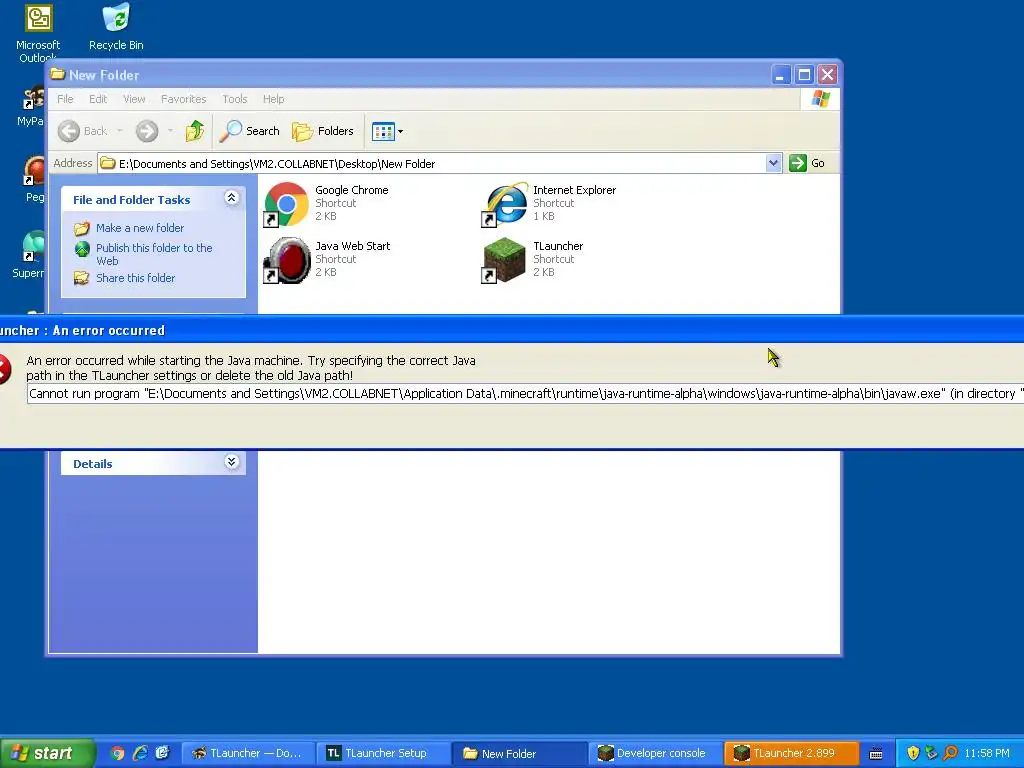Click Publish this folder to the Web

click(x=154, y=254)
